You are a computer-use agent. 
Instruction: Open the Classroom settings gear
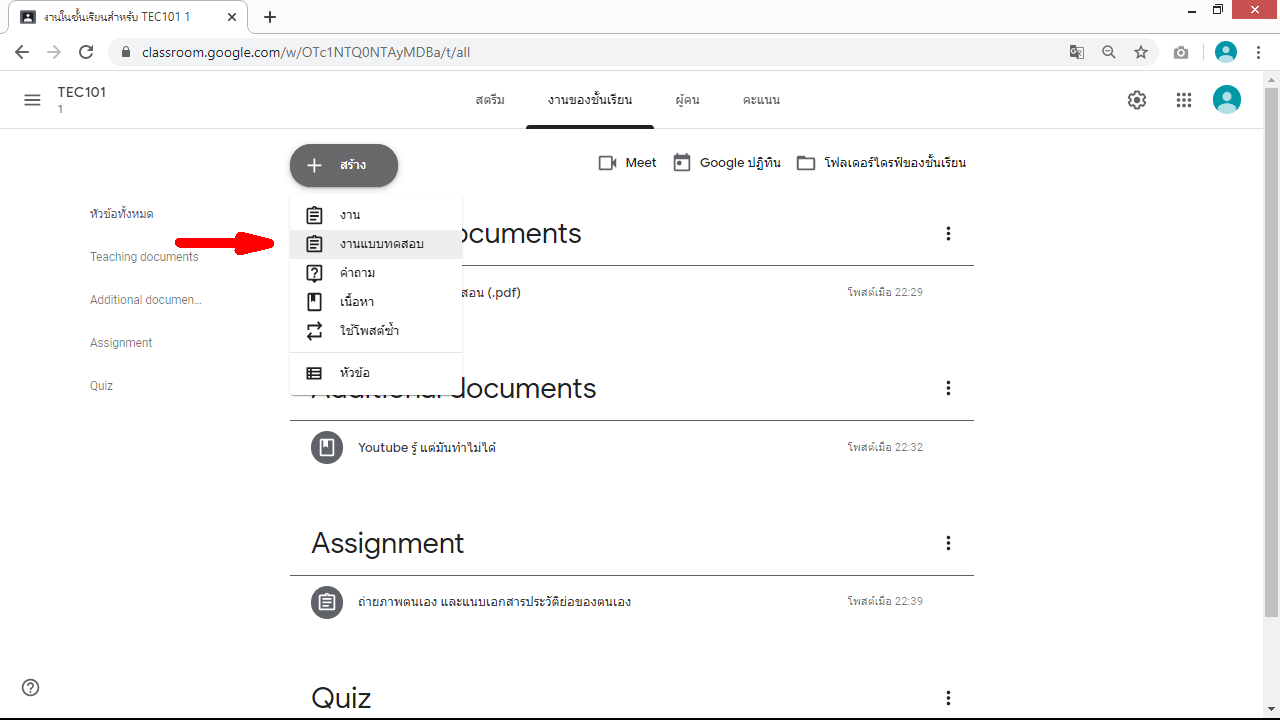click(x=1137, y=100)
